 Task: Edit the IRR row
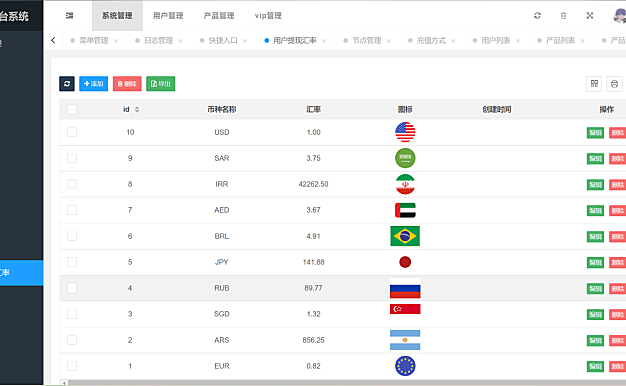pos(595,184)
